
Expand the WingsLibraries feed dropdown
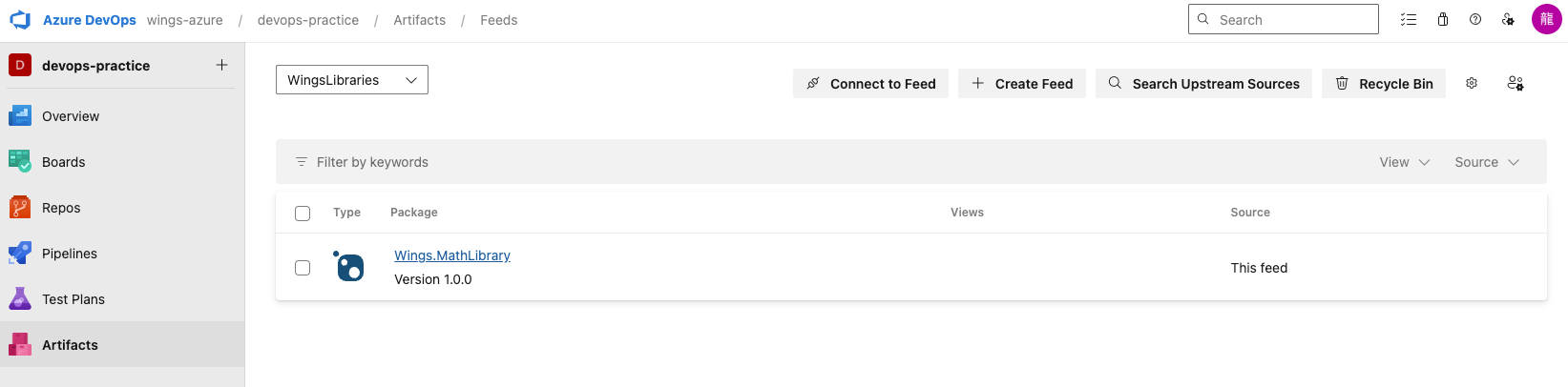coord(351,80)
